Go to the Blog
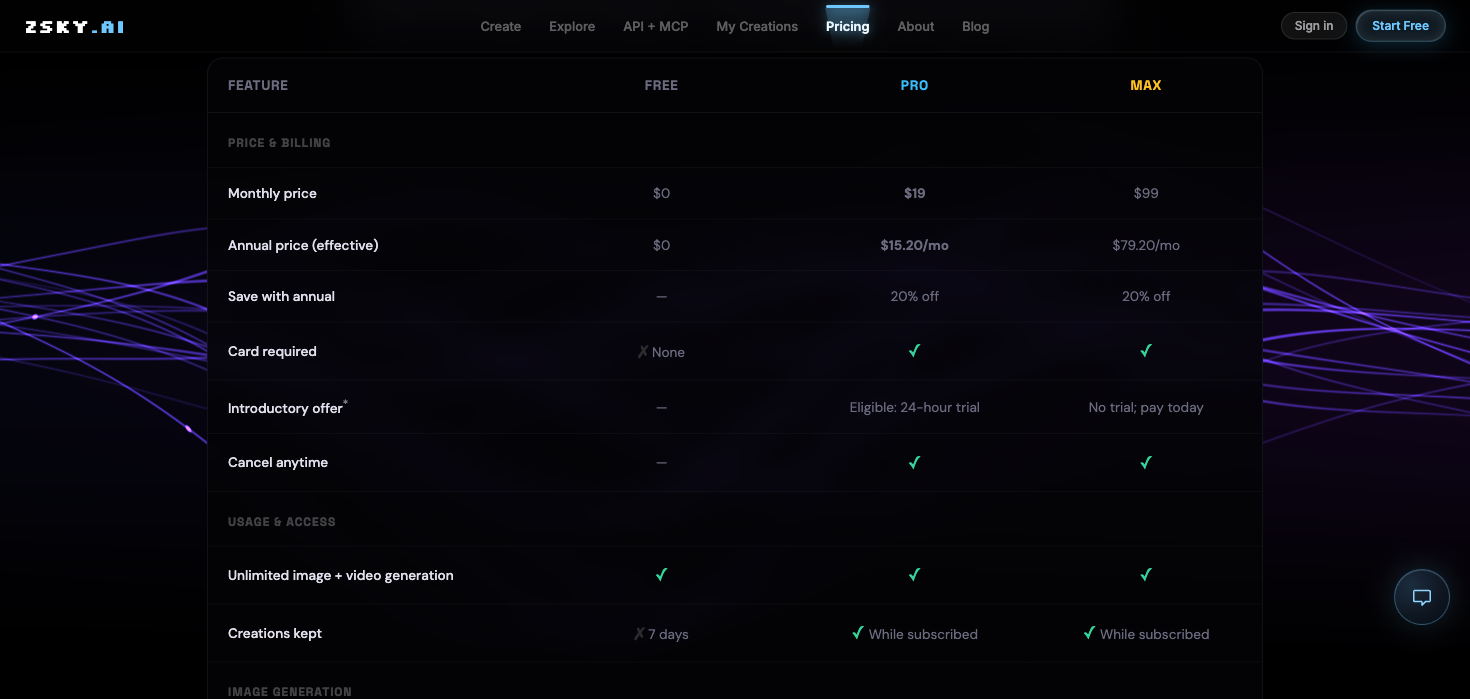Screen dimensions: 1470x699 976,27
